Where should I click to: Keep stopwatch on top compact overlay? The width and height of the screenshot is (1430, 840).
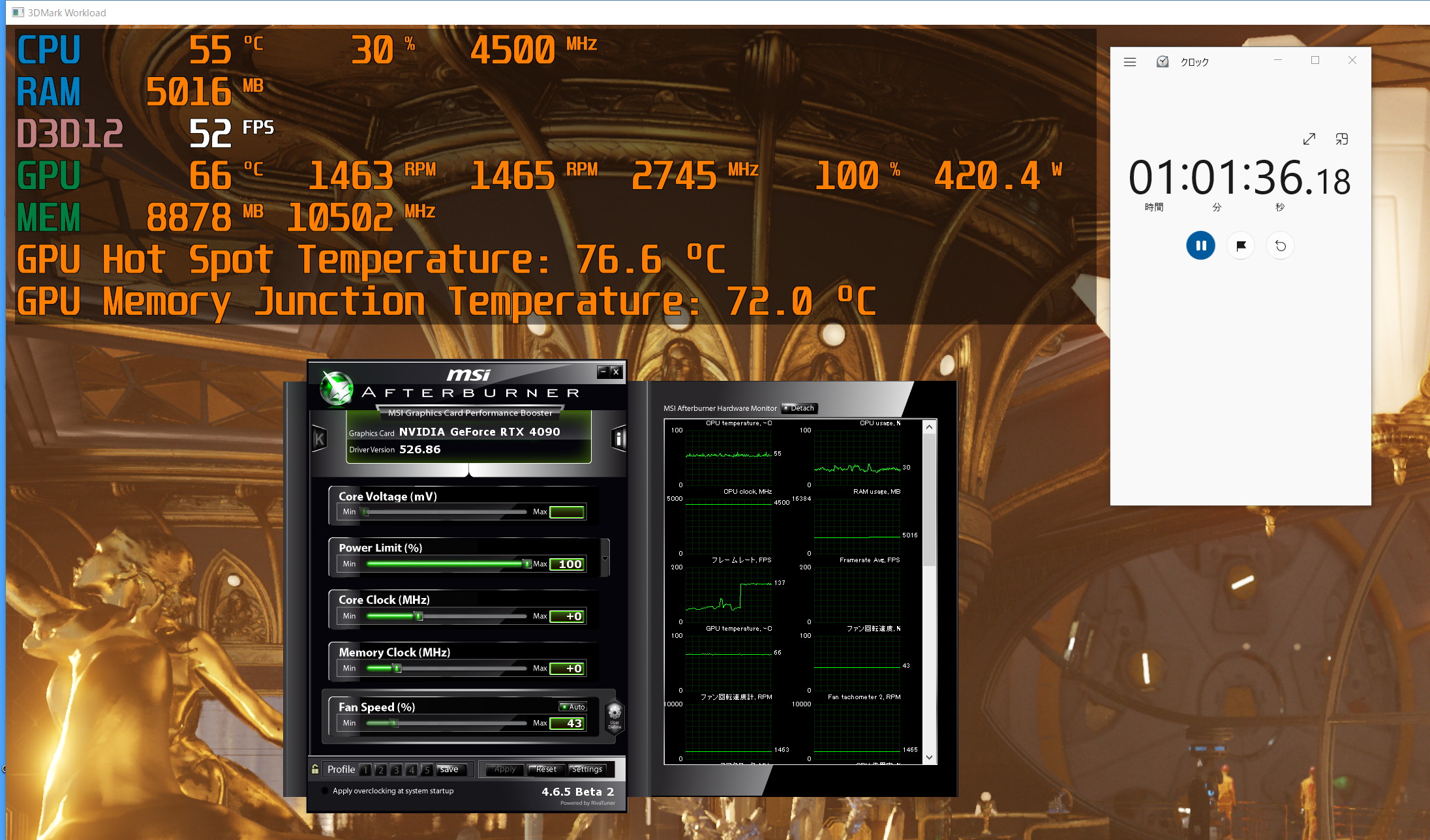coord(1341,139)
